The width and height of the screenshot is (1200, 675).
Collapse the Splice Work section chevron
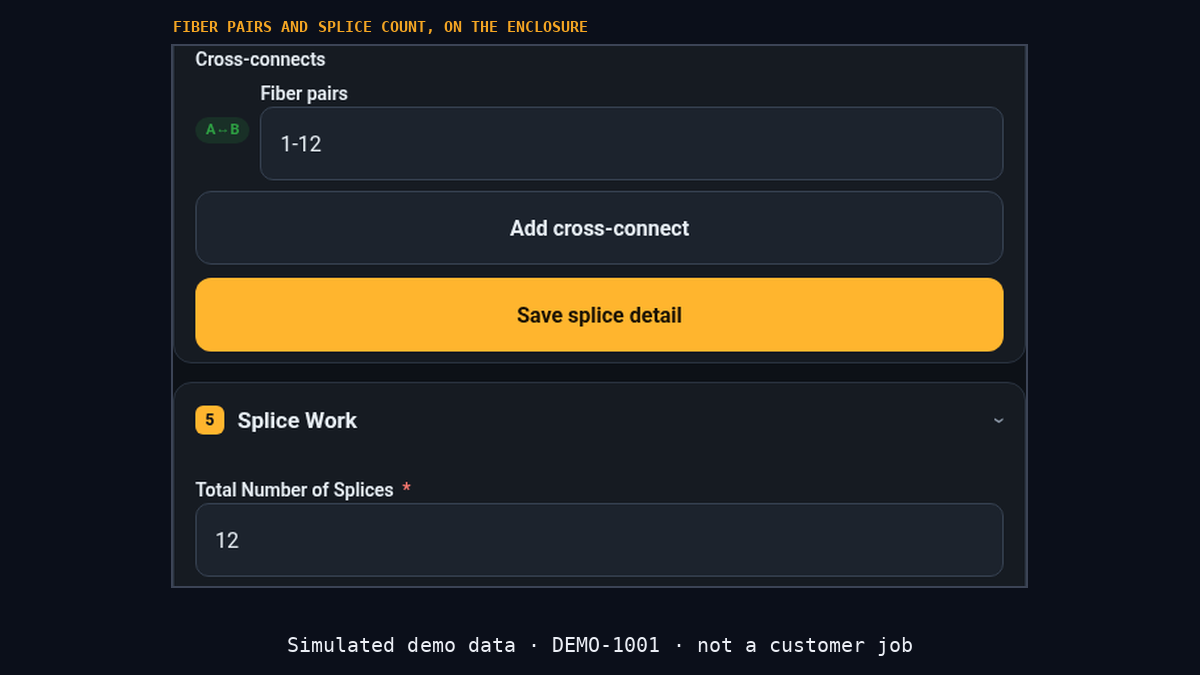pyautogui.click(x=998, y=421)
